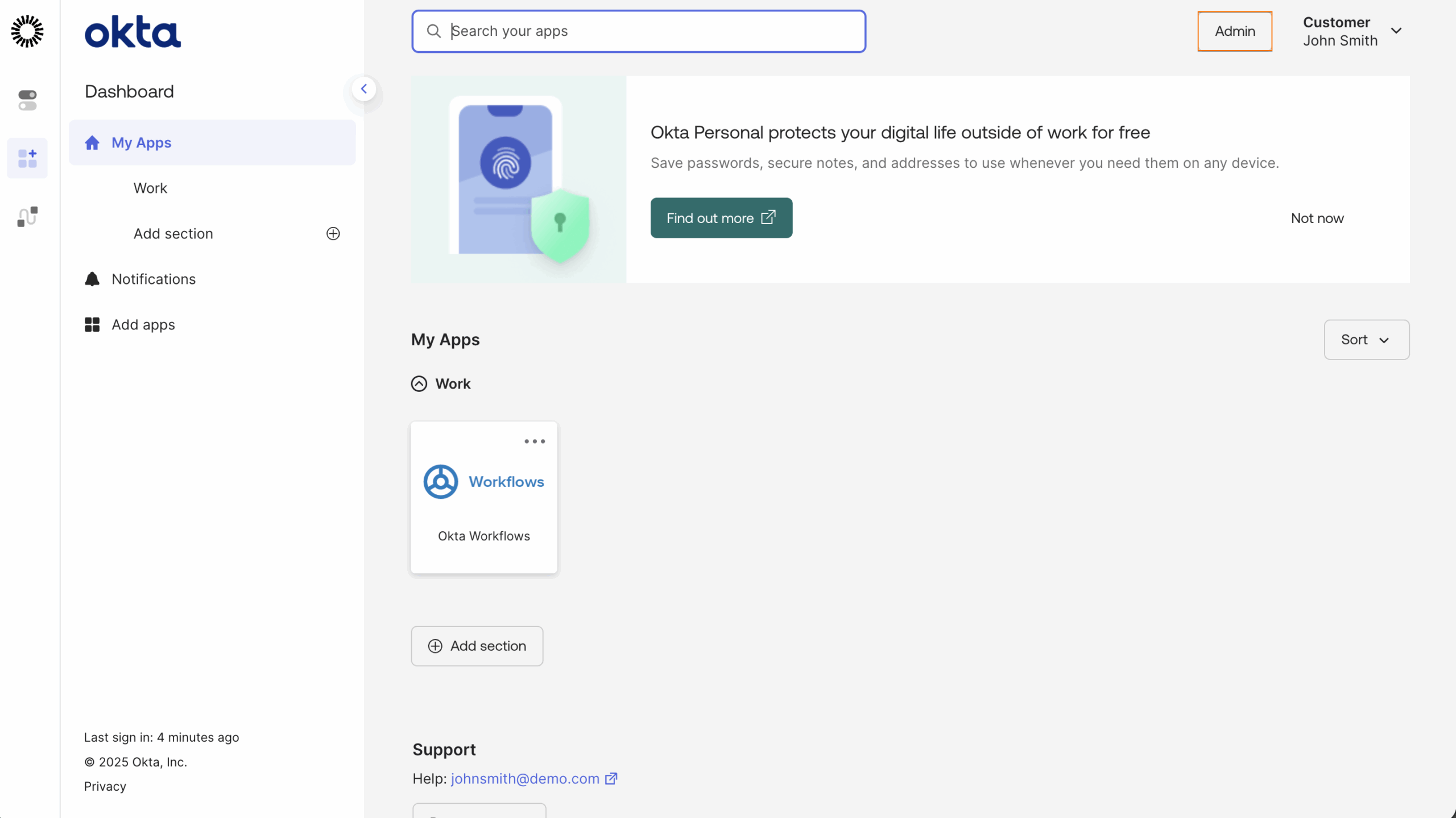Open the three-dot menu on the Workflows tile
The image size is (1456, 818).
[x=533, y=441]
